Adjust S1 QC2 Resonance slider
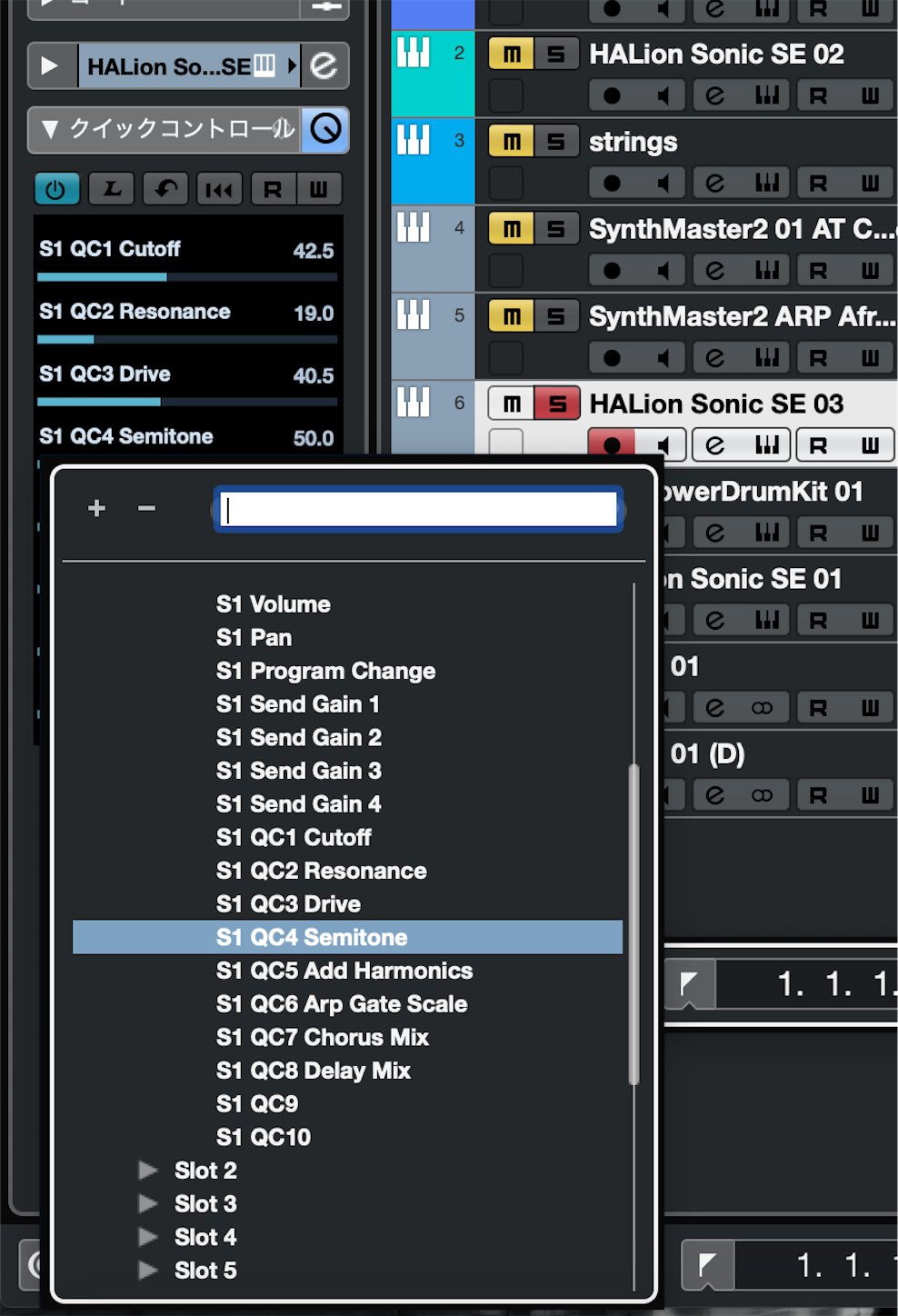Screen dimensions: 898x1316 pos(187,339)
